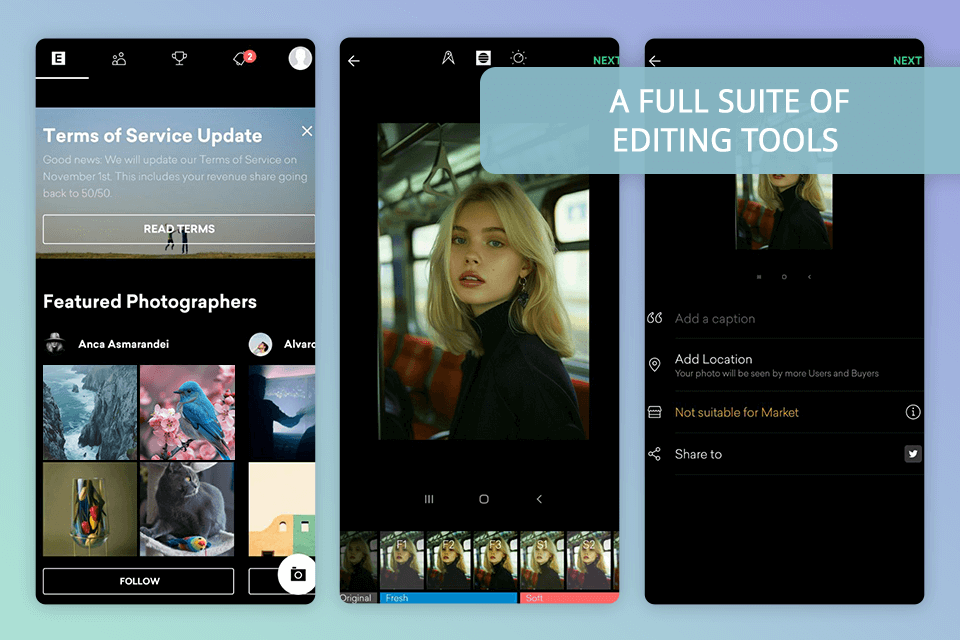Open Anca Asmarandei's avatar
Viewport: 960px width, 640px height.
[55, 344]
